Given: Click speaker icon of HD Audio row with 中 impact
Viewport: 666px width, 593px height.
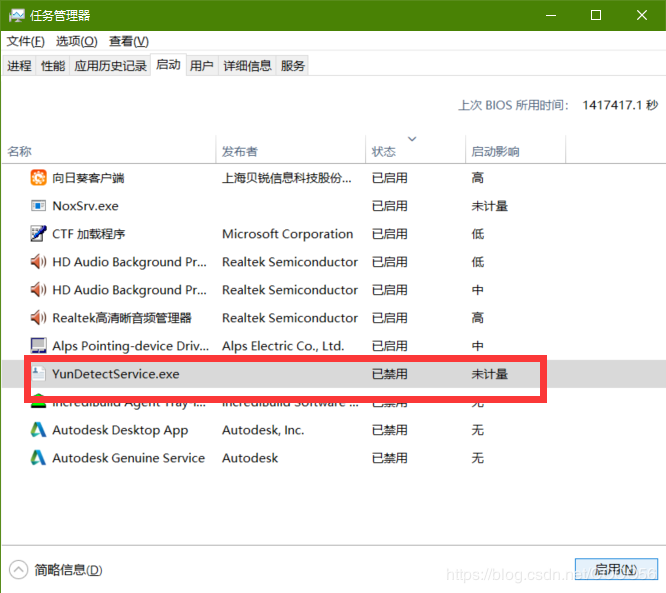Looking at the screenshot, I should [x=38, y=290].
